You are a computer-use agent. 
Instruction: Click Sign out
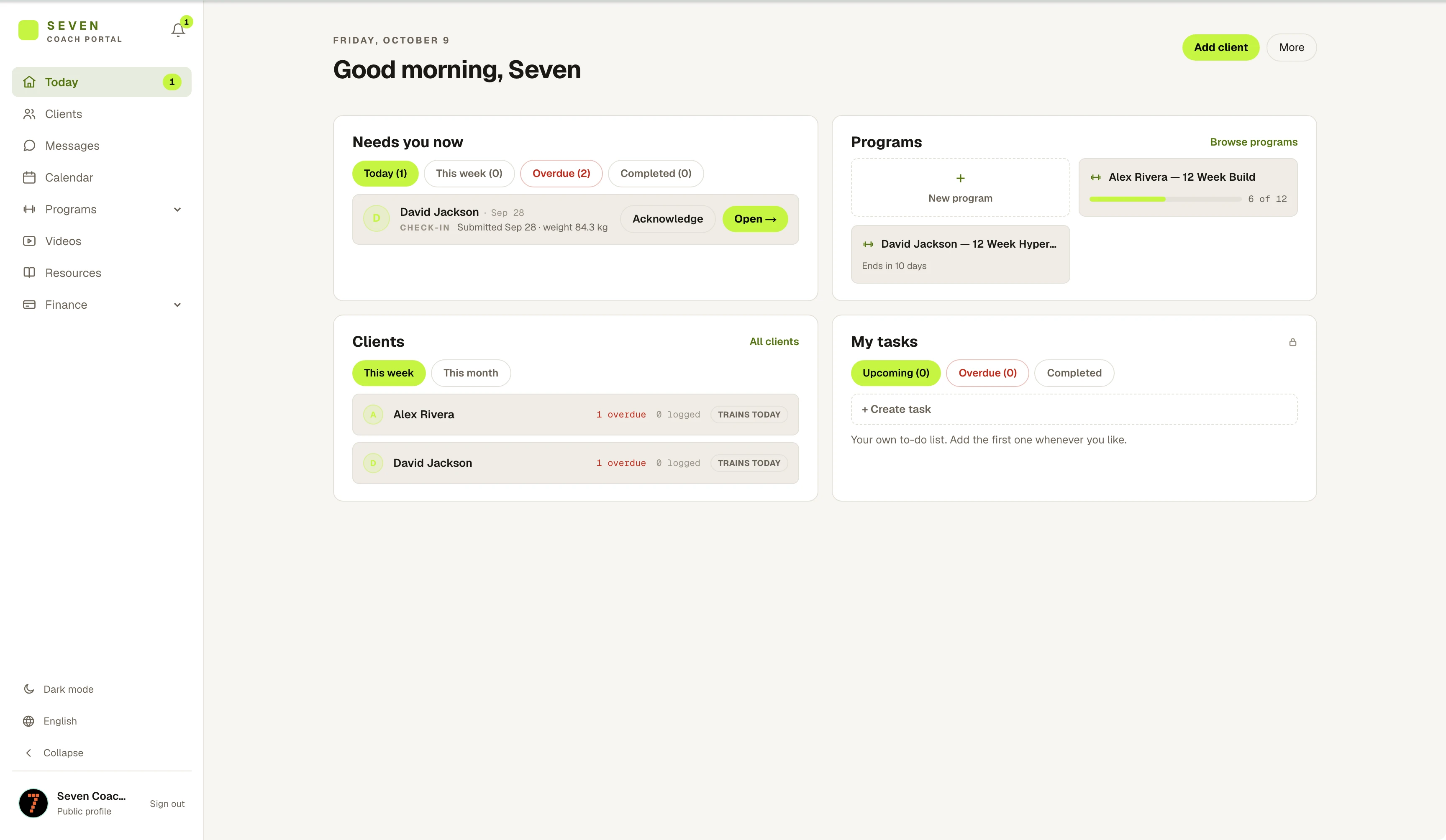tap(167, 804)
